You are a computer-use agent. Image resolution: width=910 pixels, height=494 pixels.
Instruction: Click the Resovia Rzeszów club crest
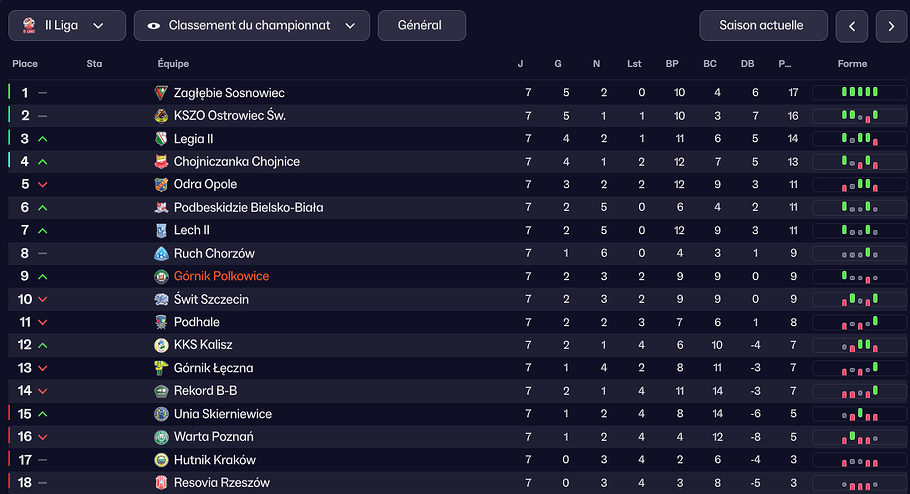[161, 483]
